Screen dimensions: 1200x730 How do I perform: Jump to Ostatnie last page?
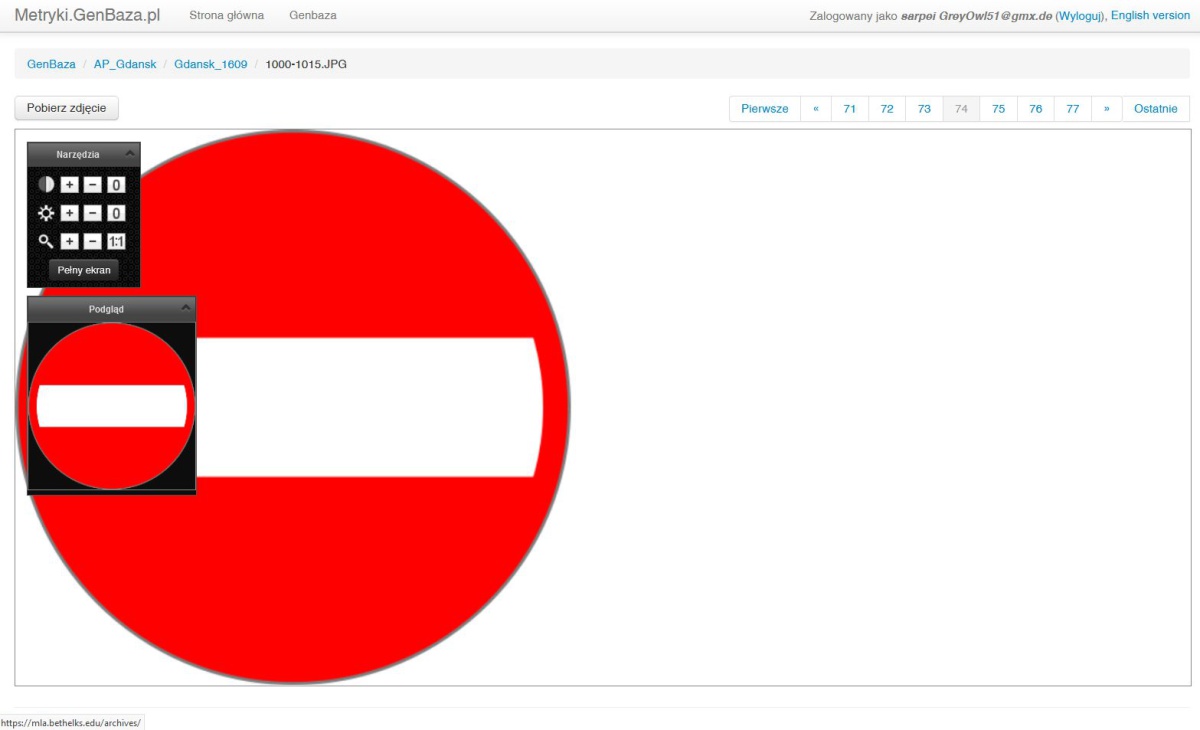click(1155, 109)
